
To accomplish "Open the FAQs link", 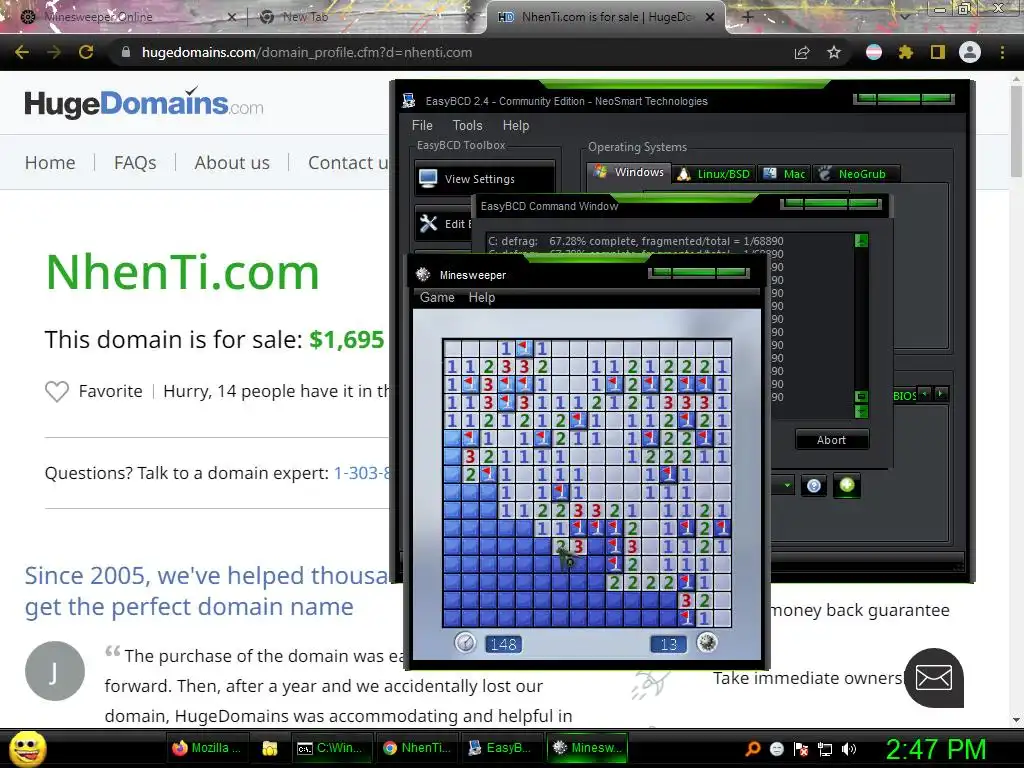I will pyautogui.click(x=135, y=163).
